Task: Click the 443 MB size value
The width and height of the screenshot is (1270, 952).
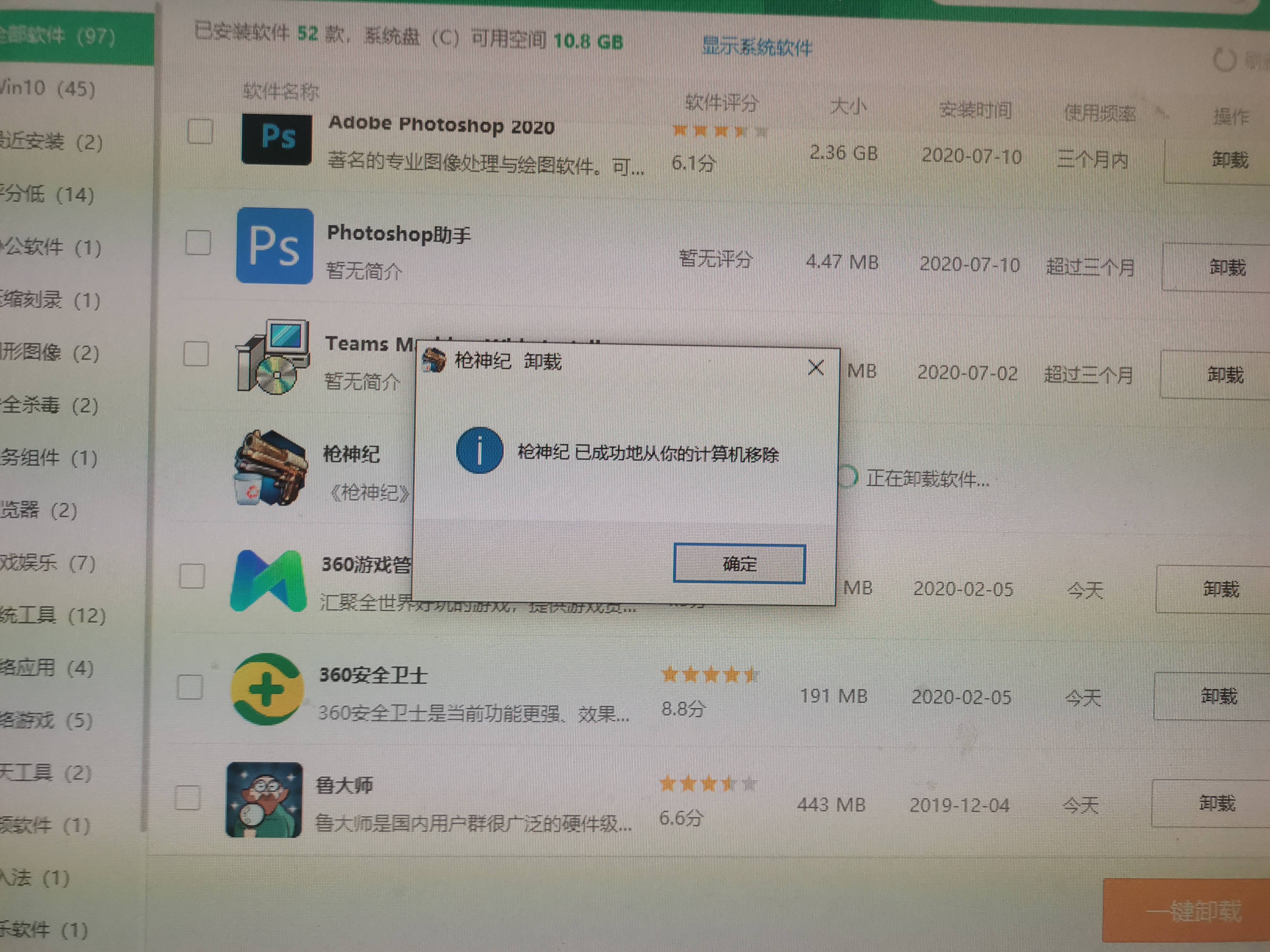Action: (831, 804)
